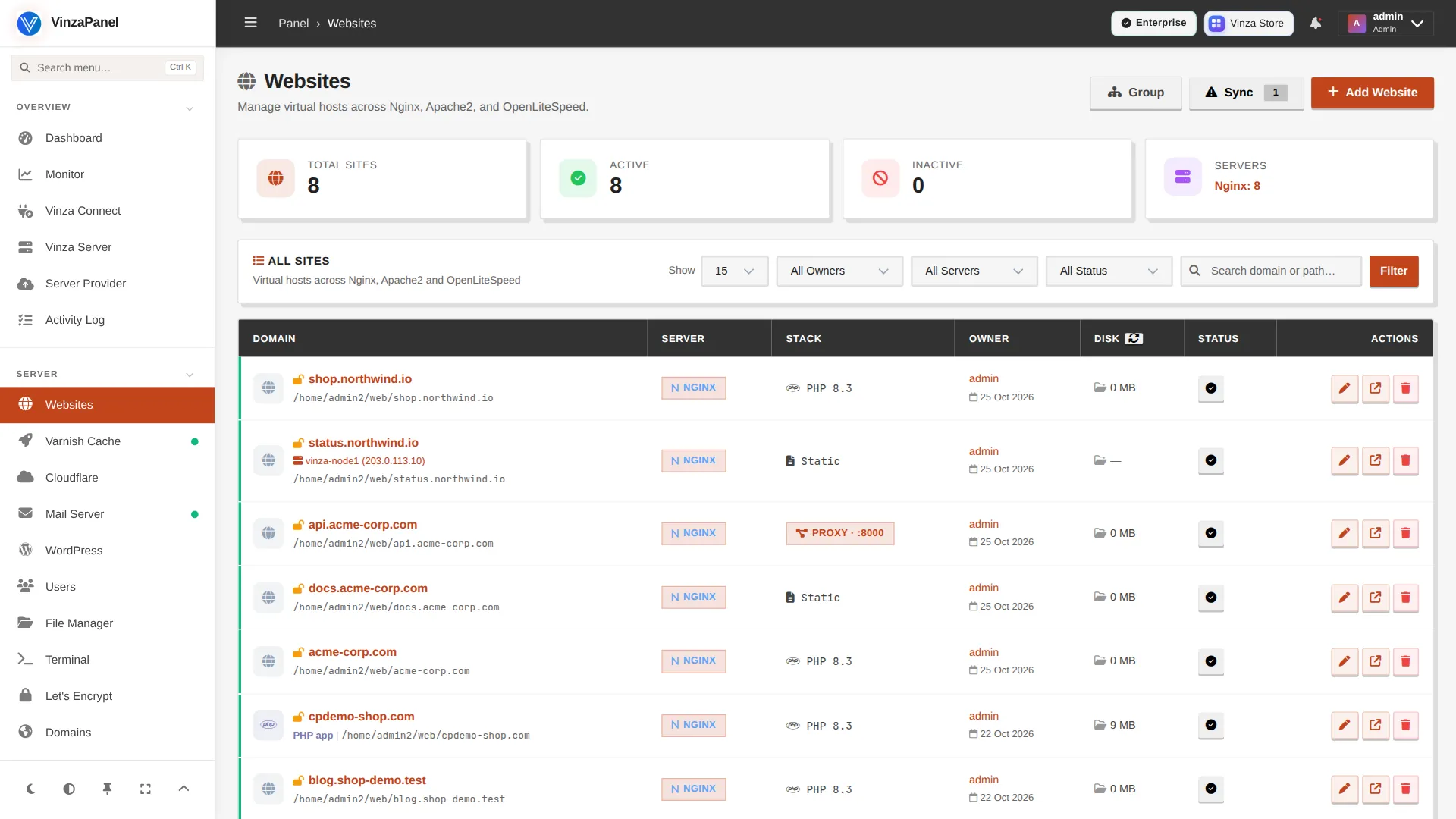Open acme-corp.com external link icon
The image size is (1456, 819).
coord(1375,661)
